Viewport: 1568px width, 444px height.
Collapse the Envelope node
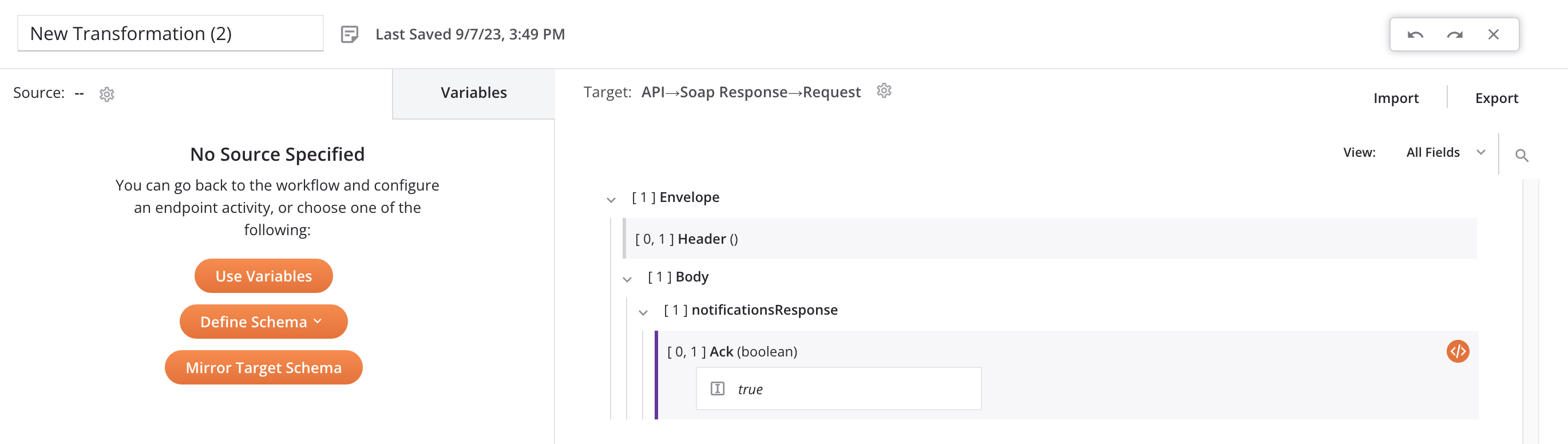click(611, 200)
